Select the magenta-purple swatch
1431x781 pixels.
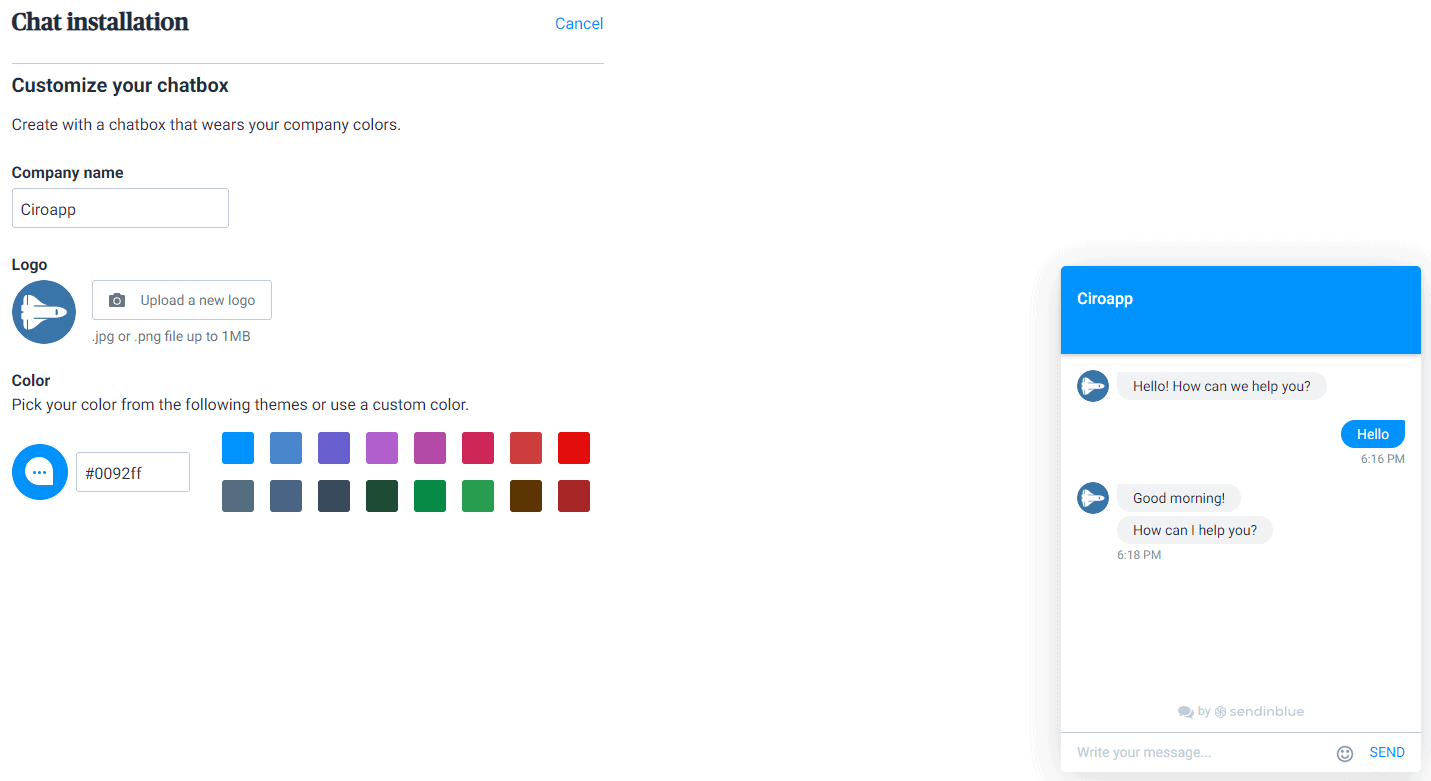(x=430, y=448)
